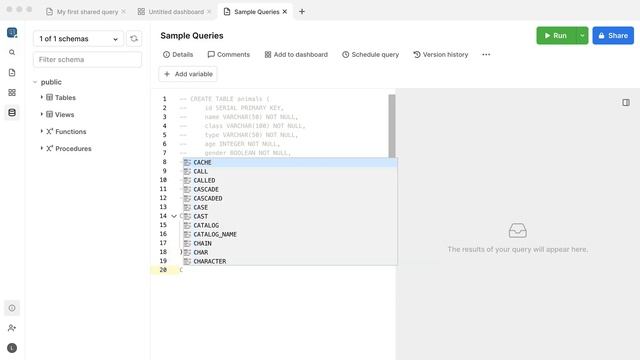Open the more options ellipsis menu
The image size is (640, 360).
pos(486,54)
